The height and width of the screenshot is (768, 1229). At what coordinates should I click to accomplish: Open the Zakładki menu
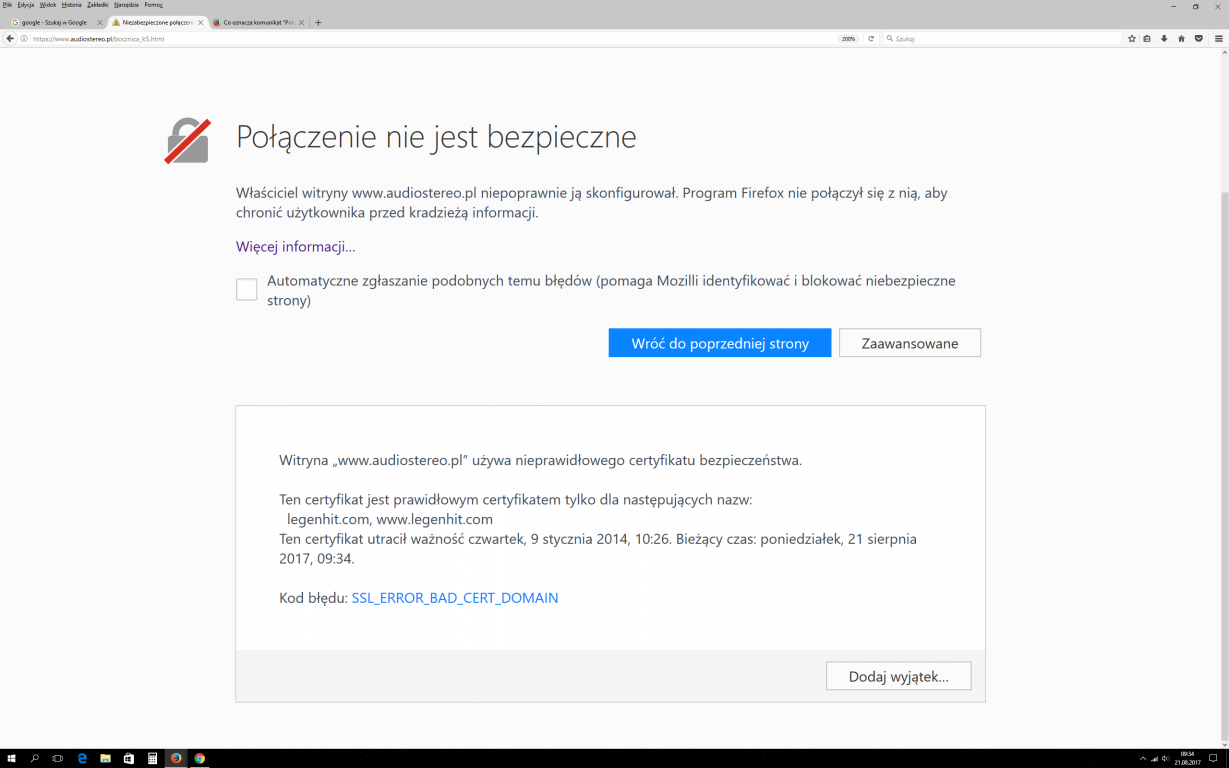coord(98,5)
